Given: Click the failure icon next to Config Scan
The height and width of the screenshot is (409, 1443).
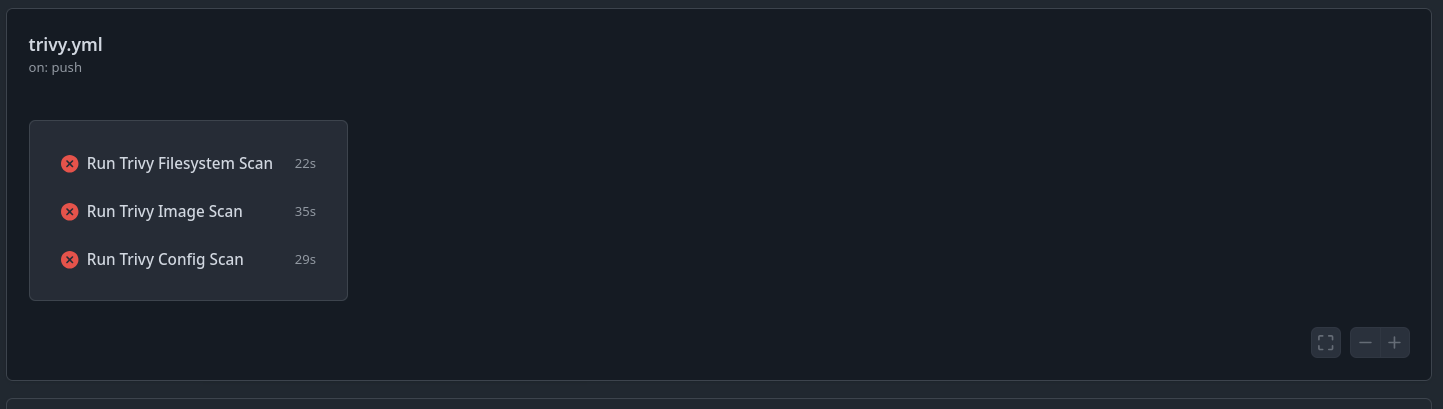Looking at the screenshot, I should pyautogui.click(x=70, y=260).
